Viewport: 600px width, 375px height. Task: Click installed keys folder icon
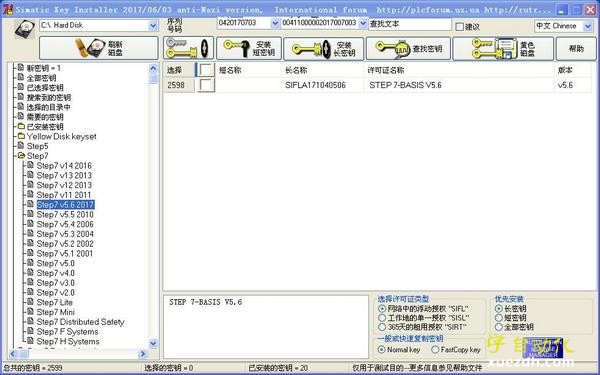click(x=21, y=126)
